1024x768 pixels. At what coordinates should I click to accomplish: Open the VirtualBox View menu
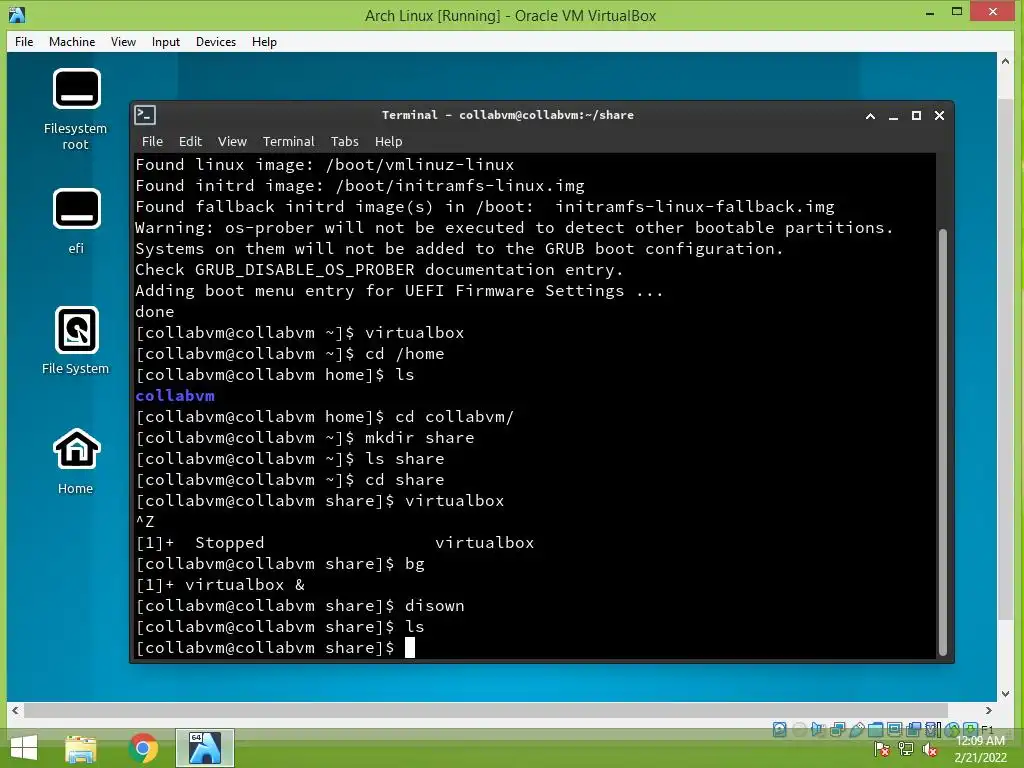pos(123,42)
